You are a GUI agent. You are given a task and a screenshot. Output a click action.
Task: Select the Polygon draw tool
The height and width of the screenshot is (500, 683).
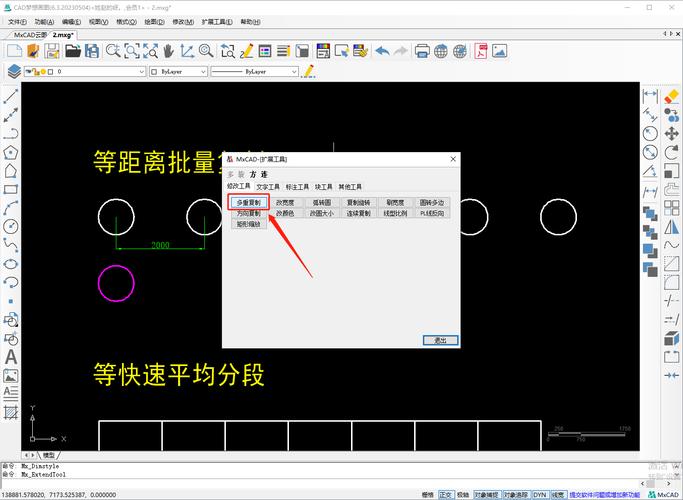tap(10, 152)
